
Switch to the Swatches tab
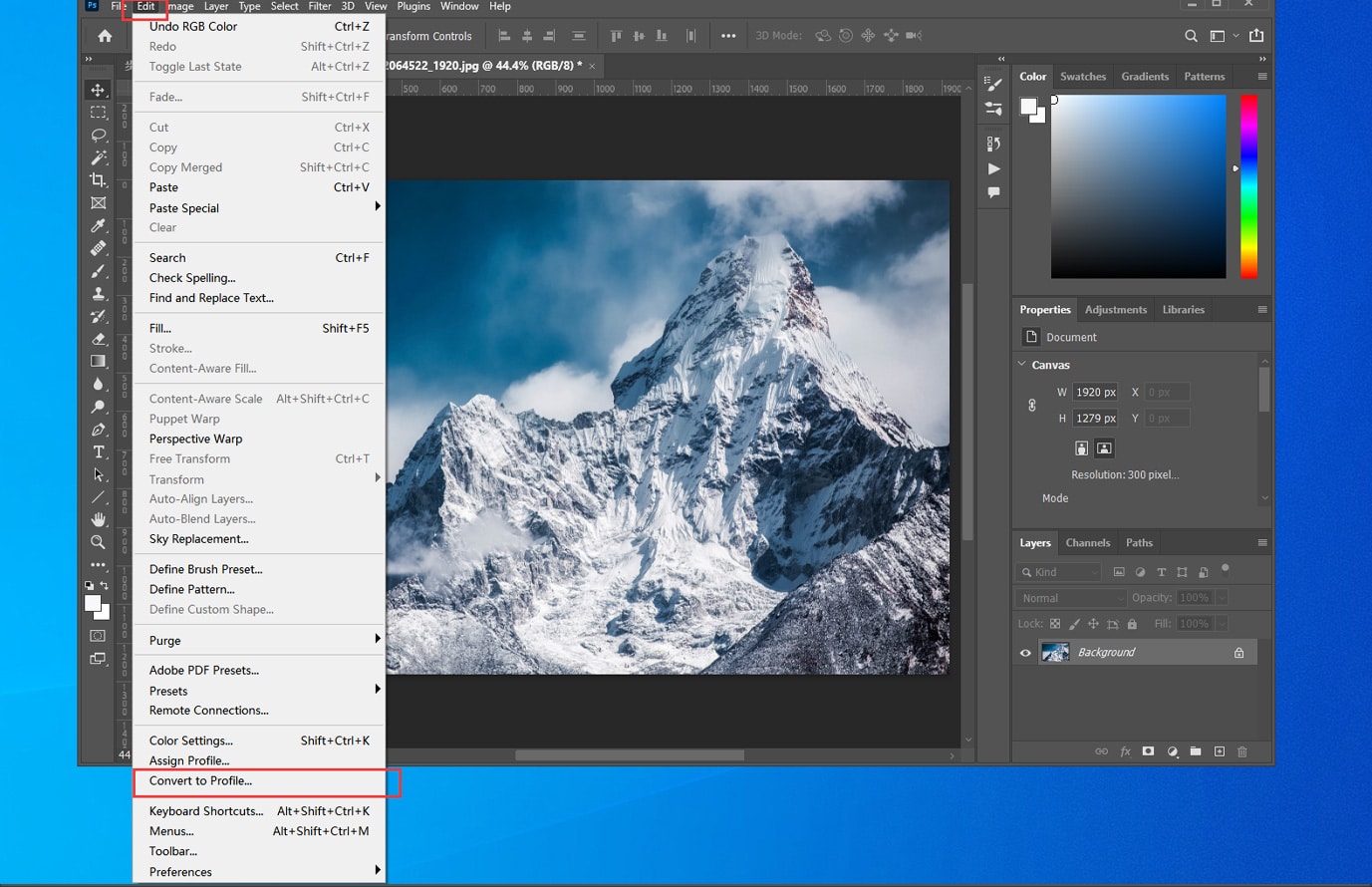click(x=1083, y=77)
